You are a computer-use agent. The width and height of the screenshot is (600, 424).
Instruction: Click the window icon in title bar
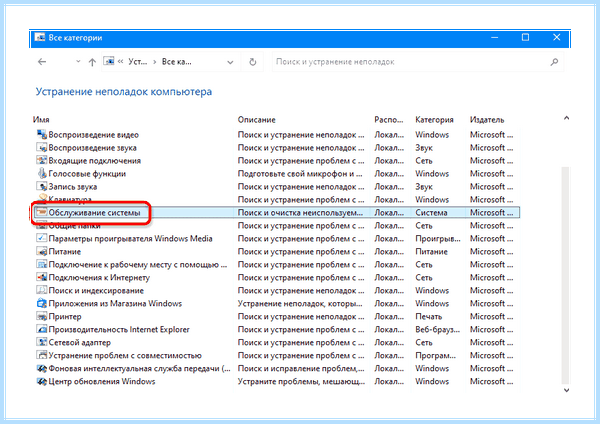pyautogui.click(x=40, y=37)
